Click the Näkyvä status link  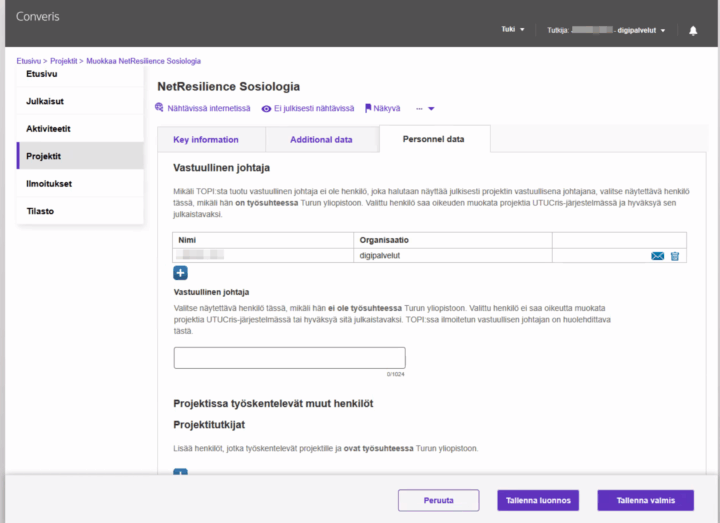pos(387,108)
